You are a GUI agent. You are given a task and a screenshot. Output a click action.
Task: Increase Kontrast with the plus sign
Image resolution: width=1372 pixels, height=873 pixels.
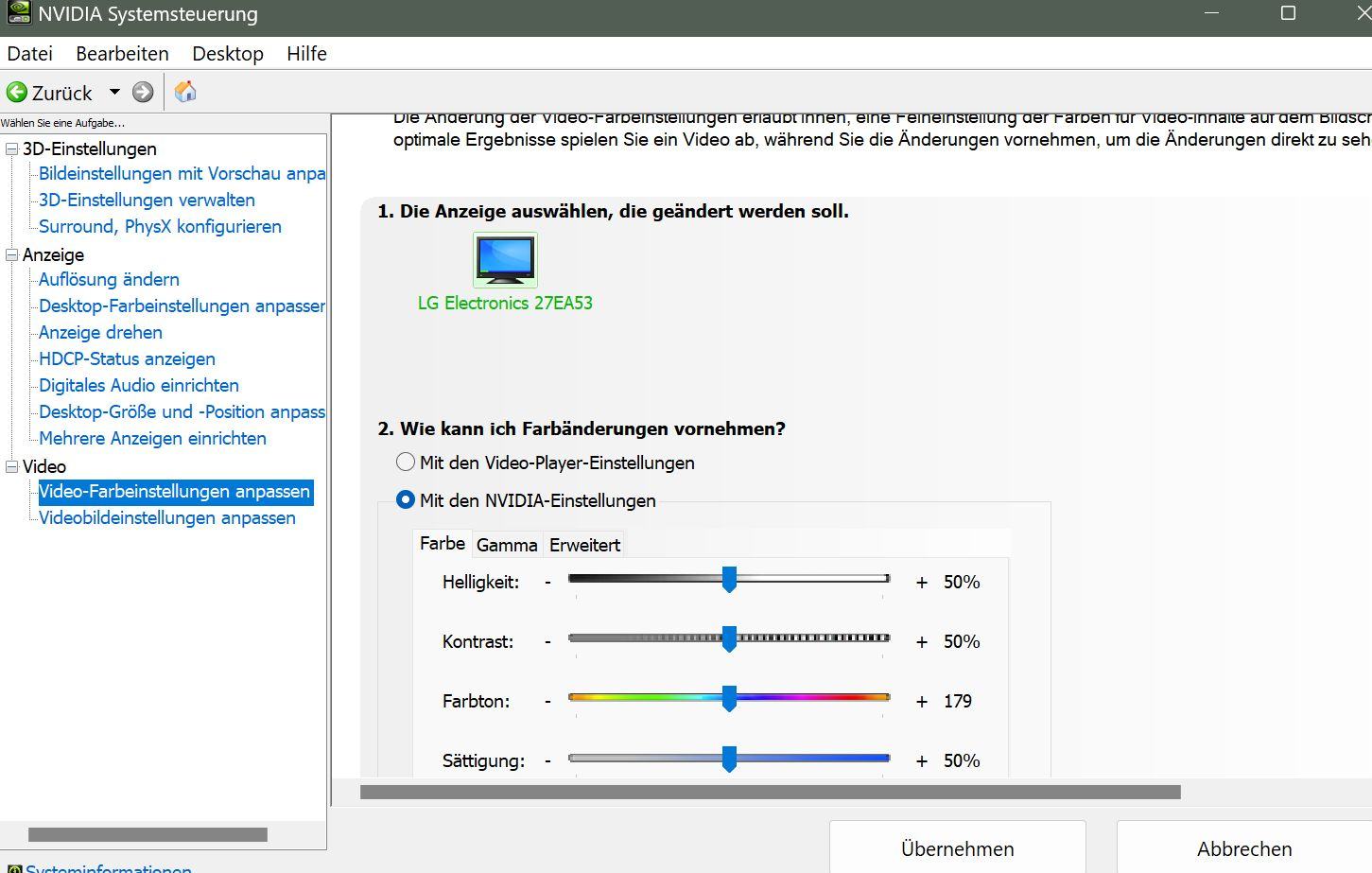tap(922, 642)
